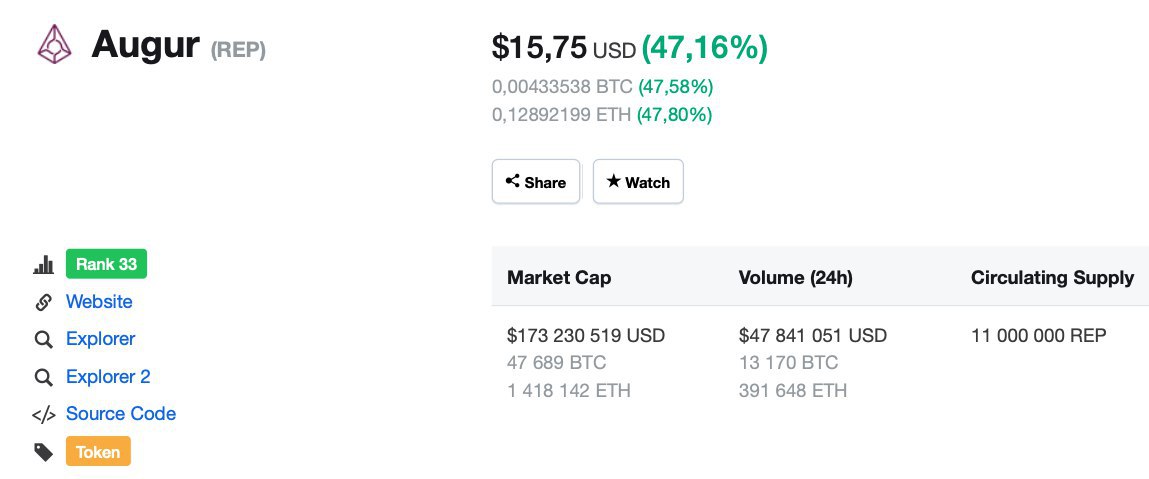
Task: Click the star icon in Watch button
Action: tap(613, 181)
